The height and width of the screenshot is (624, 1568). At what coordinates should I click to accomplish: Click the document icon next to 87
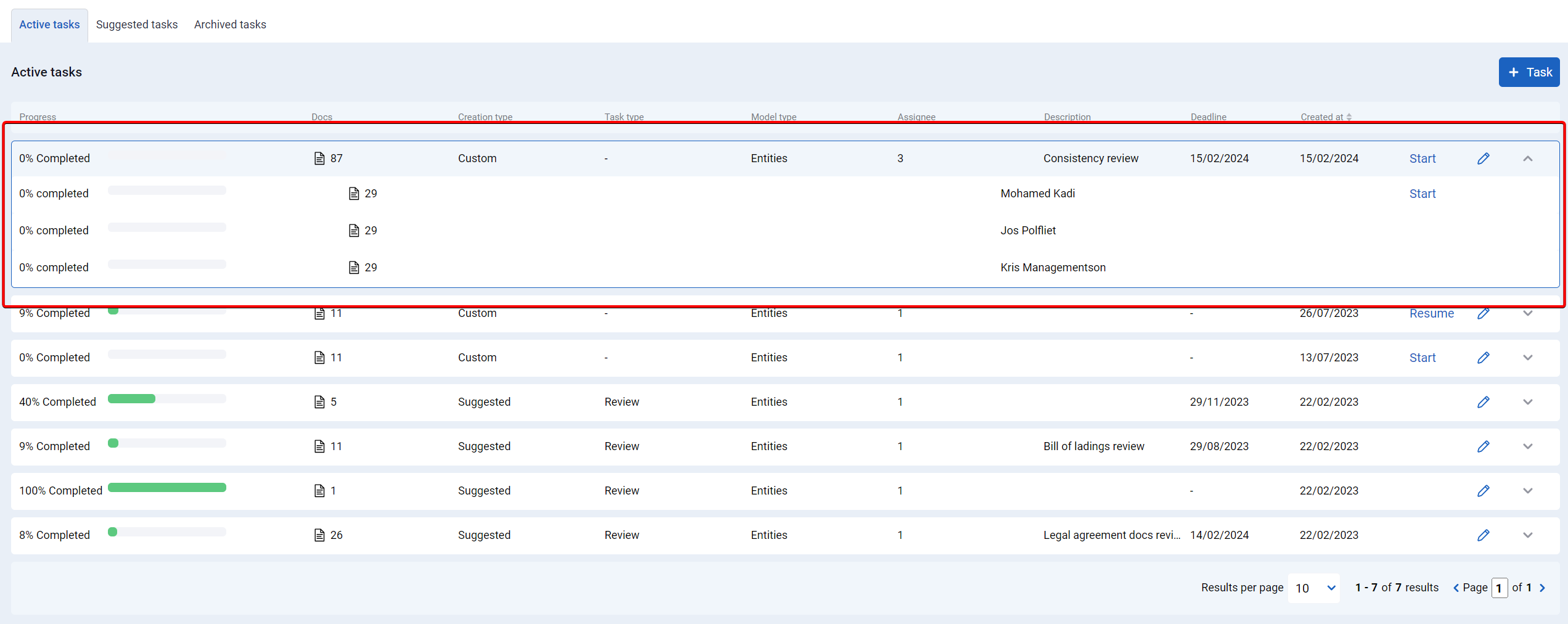pos(319,158)
